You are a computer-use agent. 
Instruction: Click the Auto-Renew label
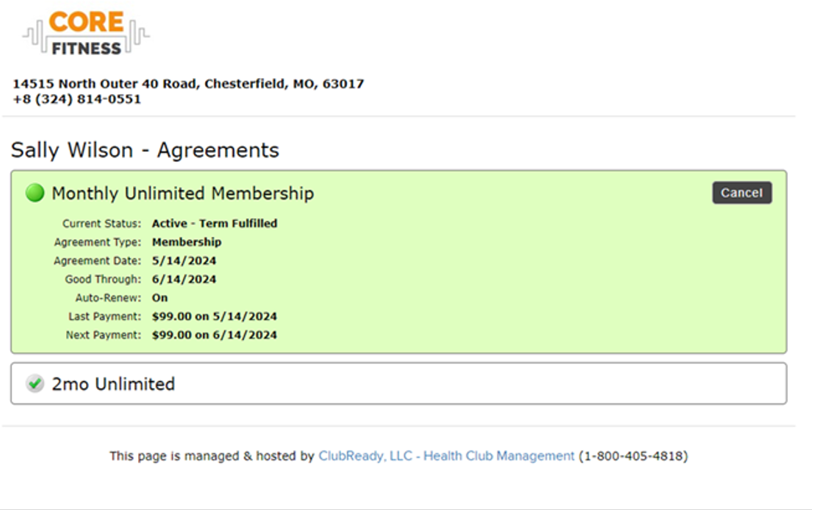(108, 298)
